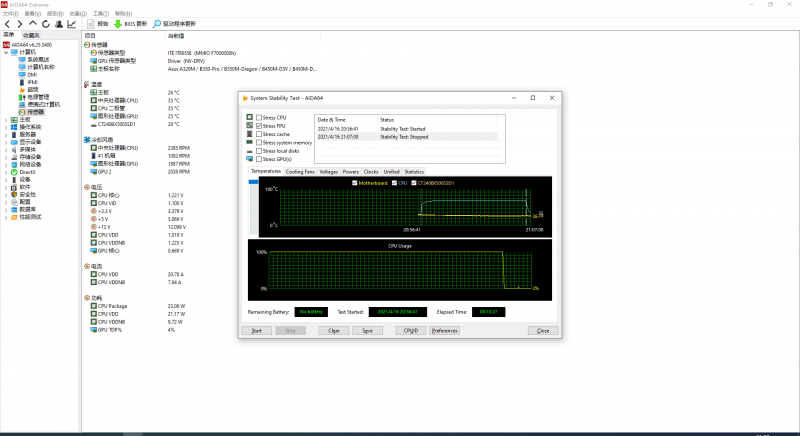
Task: Collapse the 计算机 tree node
Action: [6, 53]
